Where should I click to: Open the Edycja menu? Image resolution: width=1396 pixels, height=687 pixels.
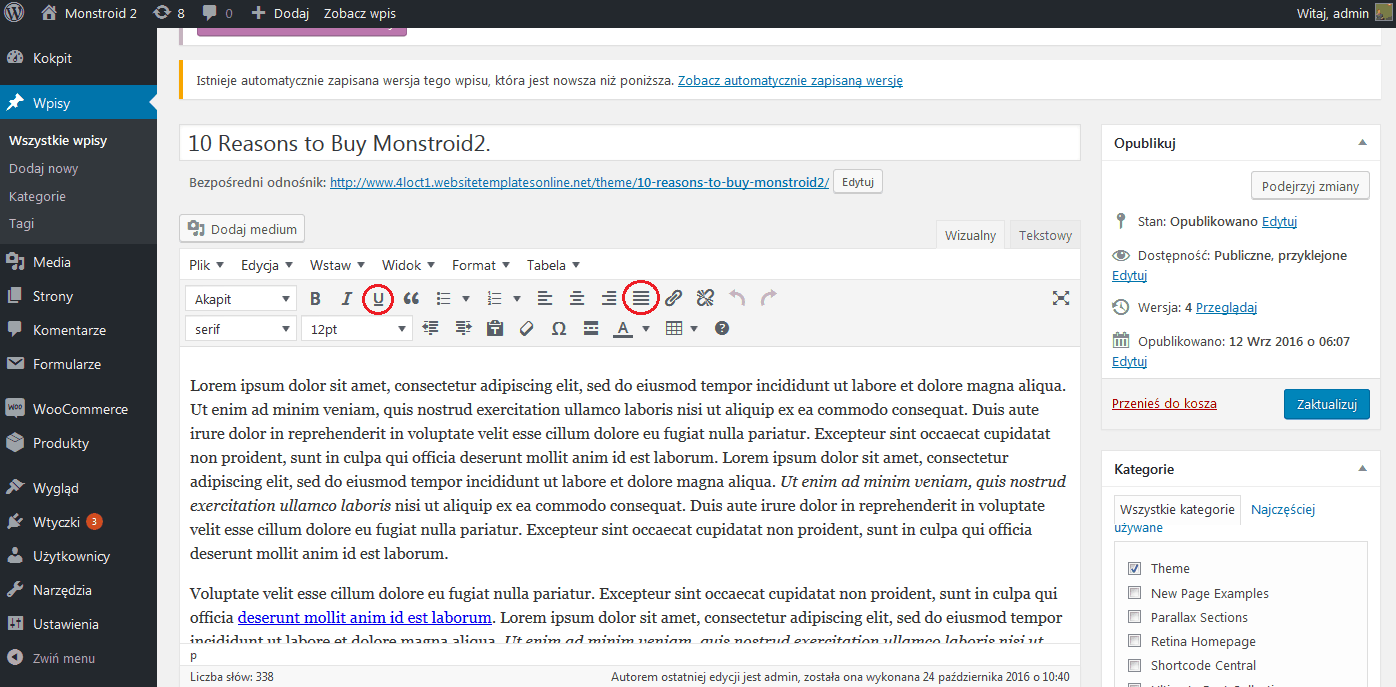tap(266, 265)
